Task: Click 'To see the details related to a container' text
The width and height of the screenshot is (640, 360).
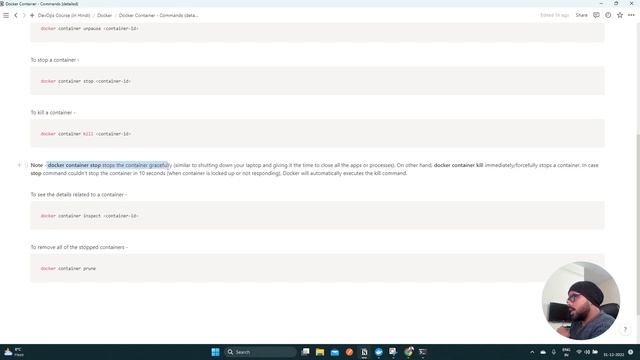Action: pos(78,194)
